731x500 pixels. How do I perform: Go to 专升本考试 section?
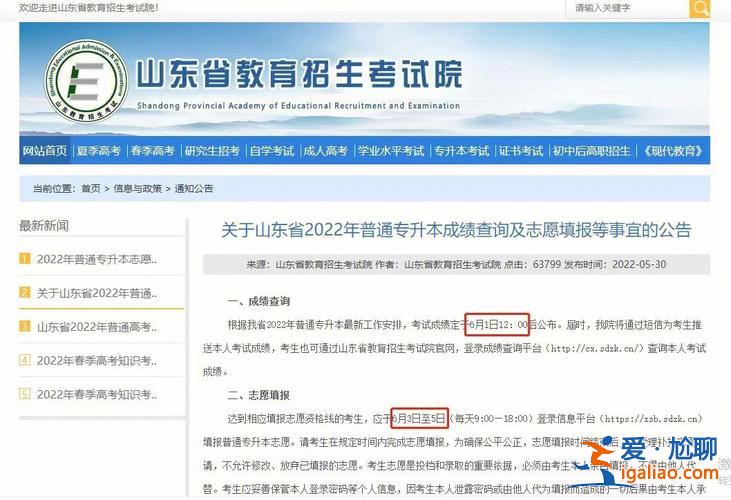click(x=462, y=151)
